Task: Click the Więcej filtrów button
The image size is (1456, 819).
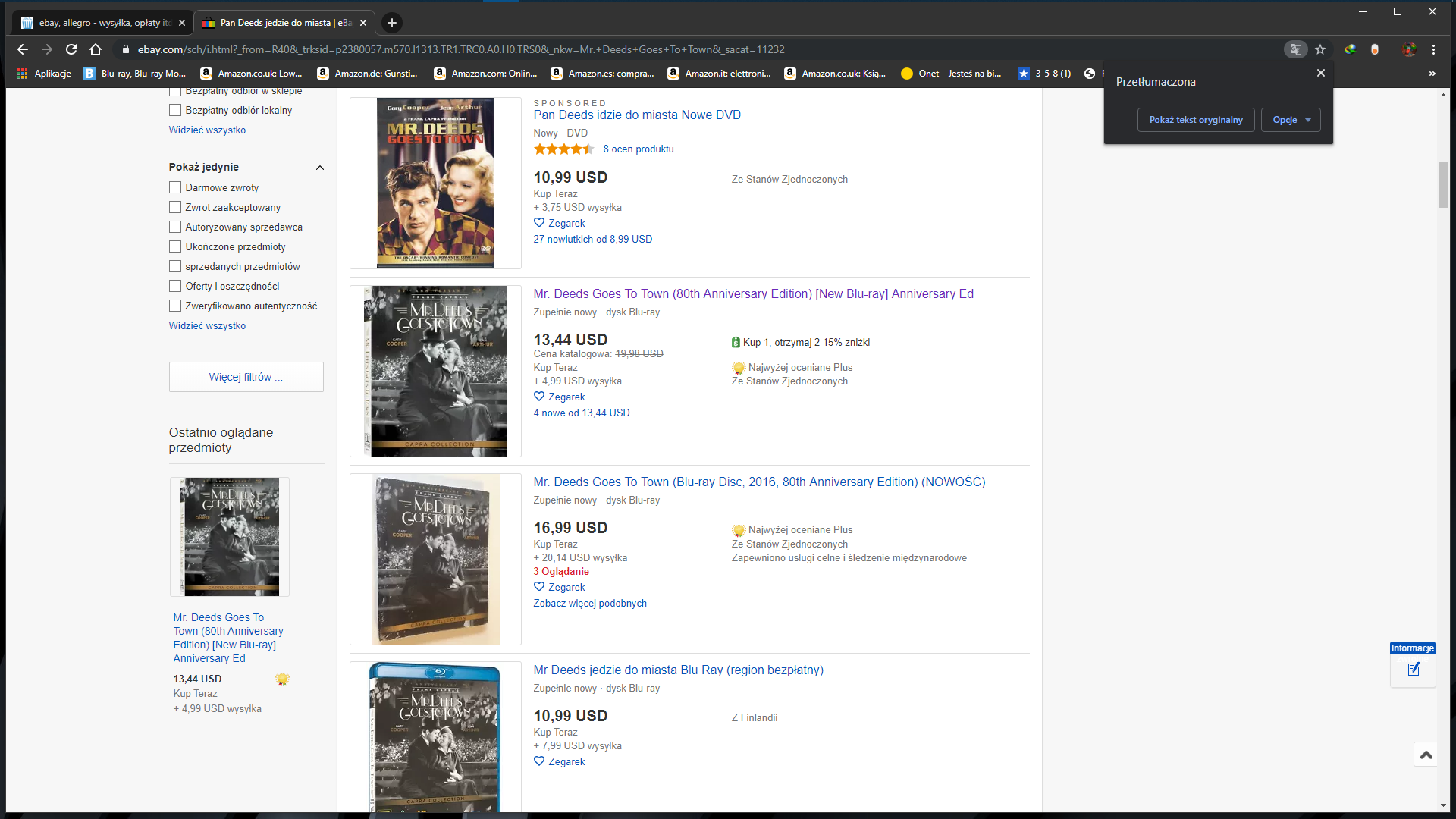Action: [246, 377]
